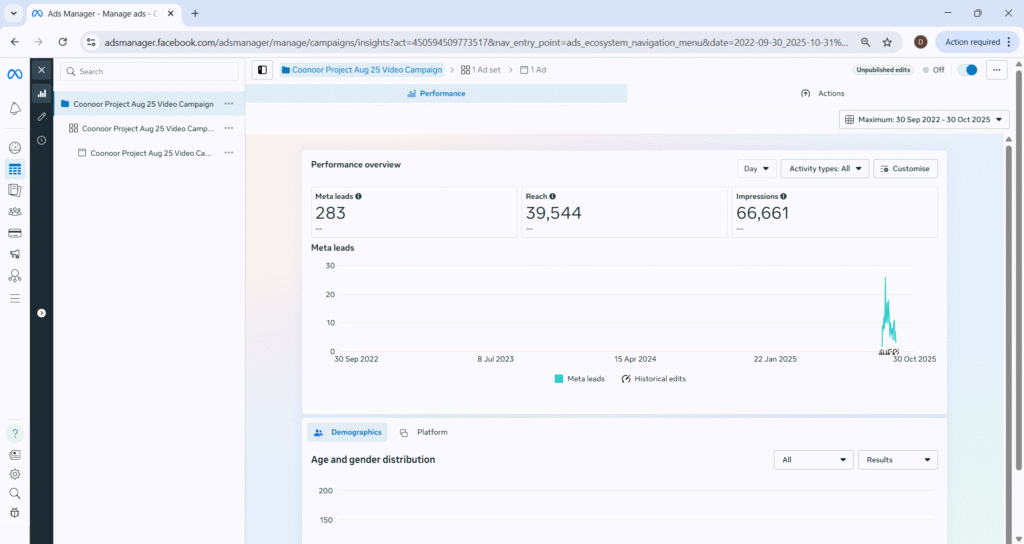Click the Billing credit card icon
1024x544 pixels.
[x=15, y=233]
